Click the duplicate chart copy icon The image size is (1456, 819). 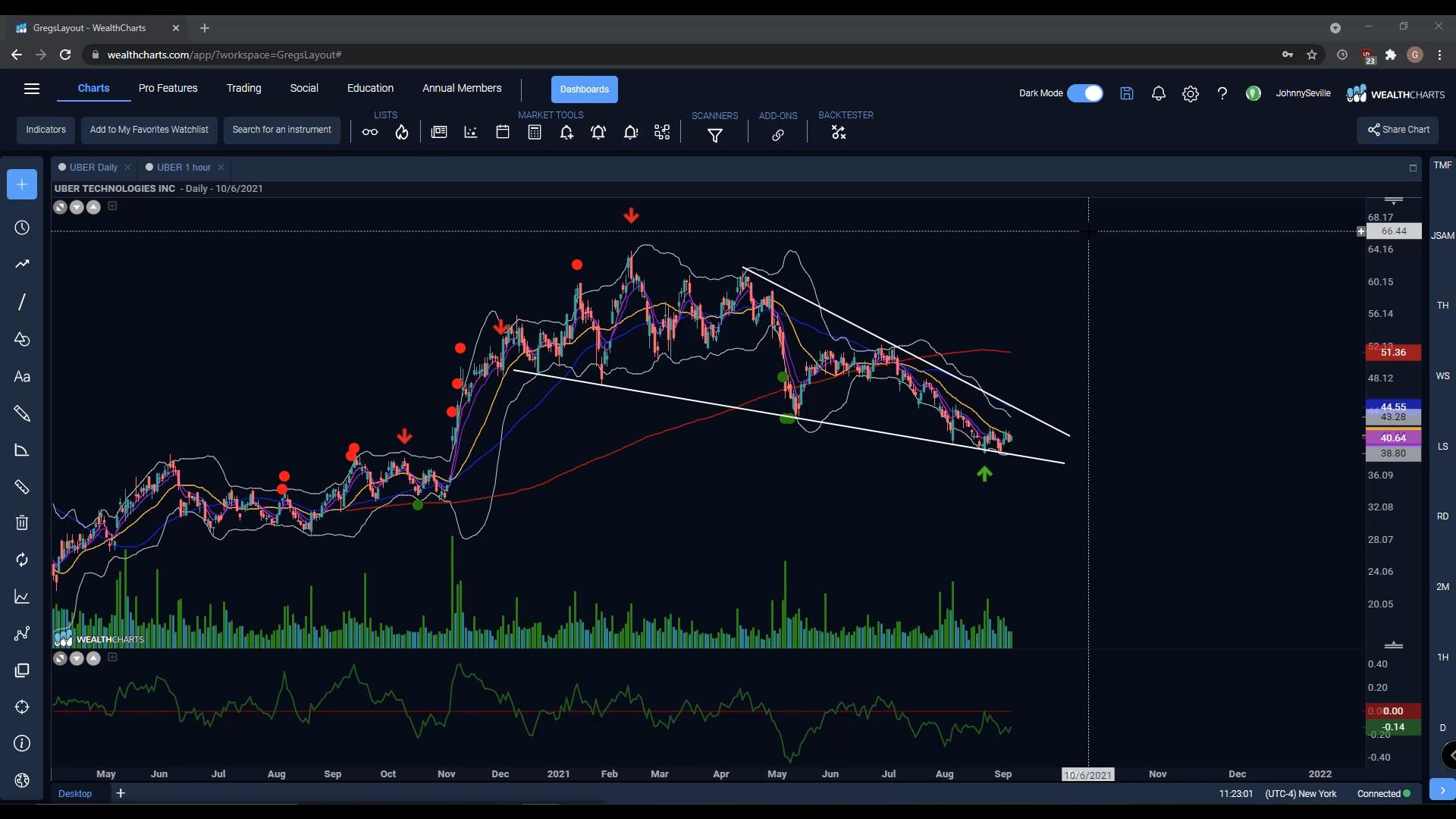22,670
